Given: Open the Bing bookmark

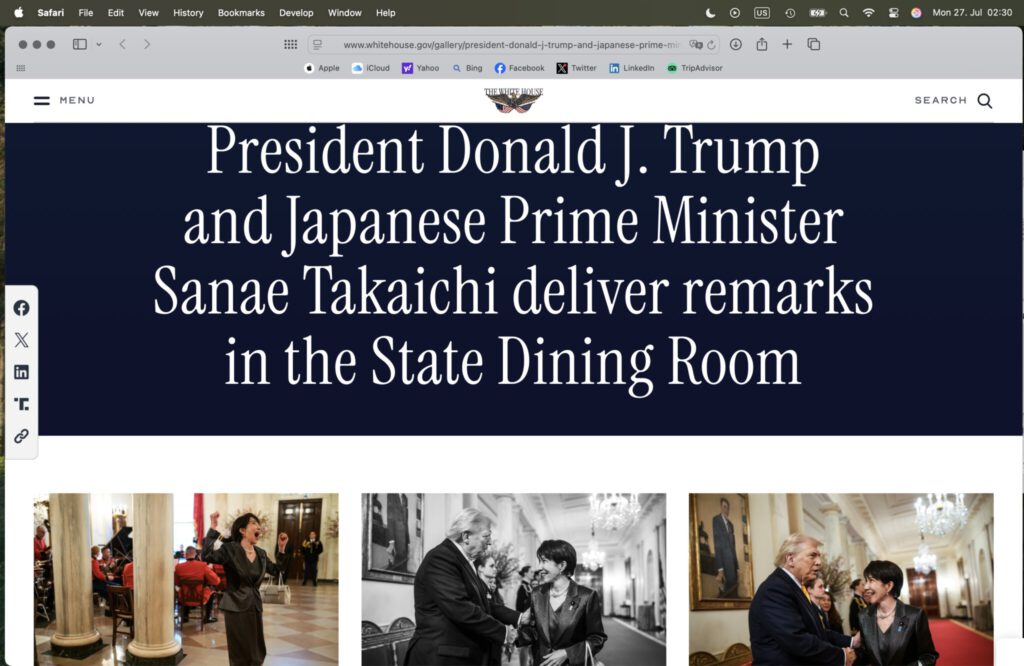Looking at the screenshot, I should pos(467,68).
